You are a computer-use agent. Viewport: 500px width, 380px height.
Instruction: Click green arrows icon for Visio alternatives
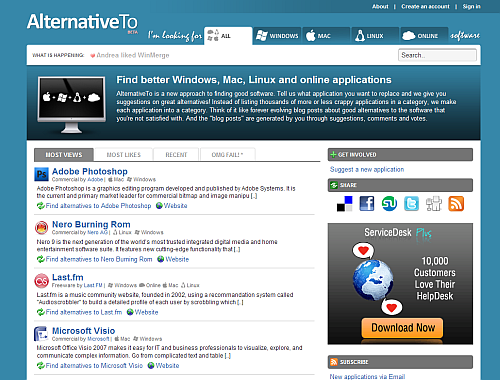41,366
